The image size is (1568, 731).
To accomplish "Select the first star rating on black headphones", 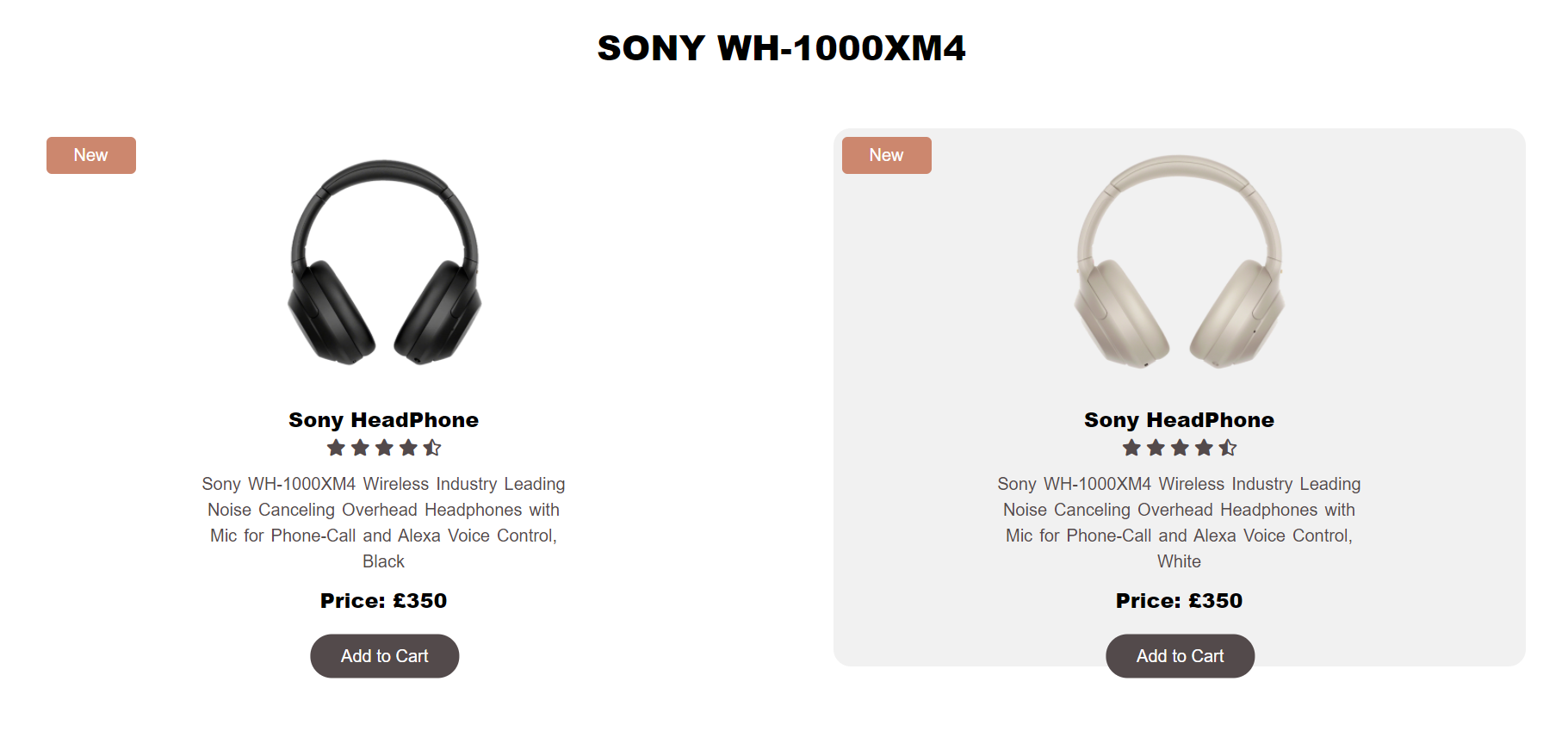I will pyautogui.click(x=336, y=447).
